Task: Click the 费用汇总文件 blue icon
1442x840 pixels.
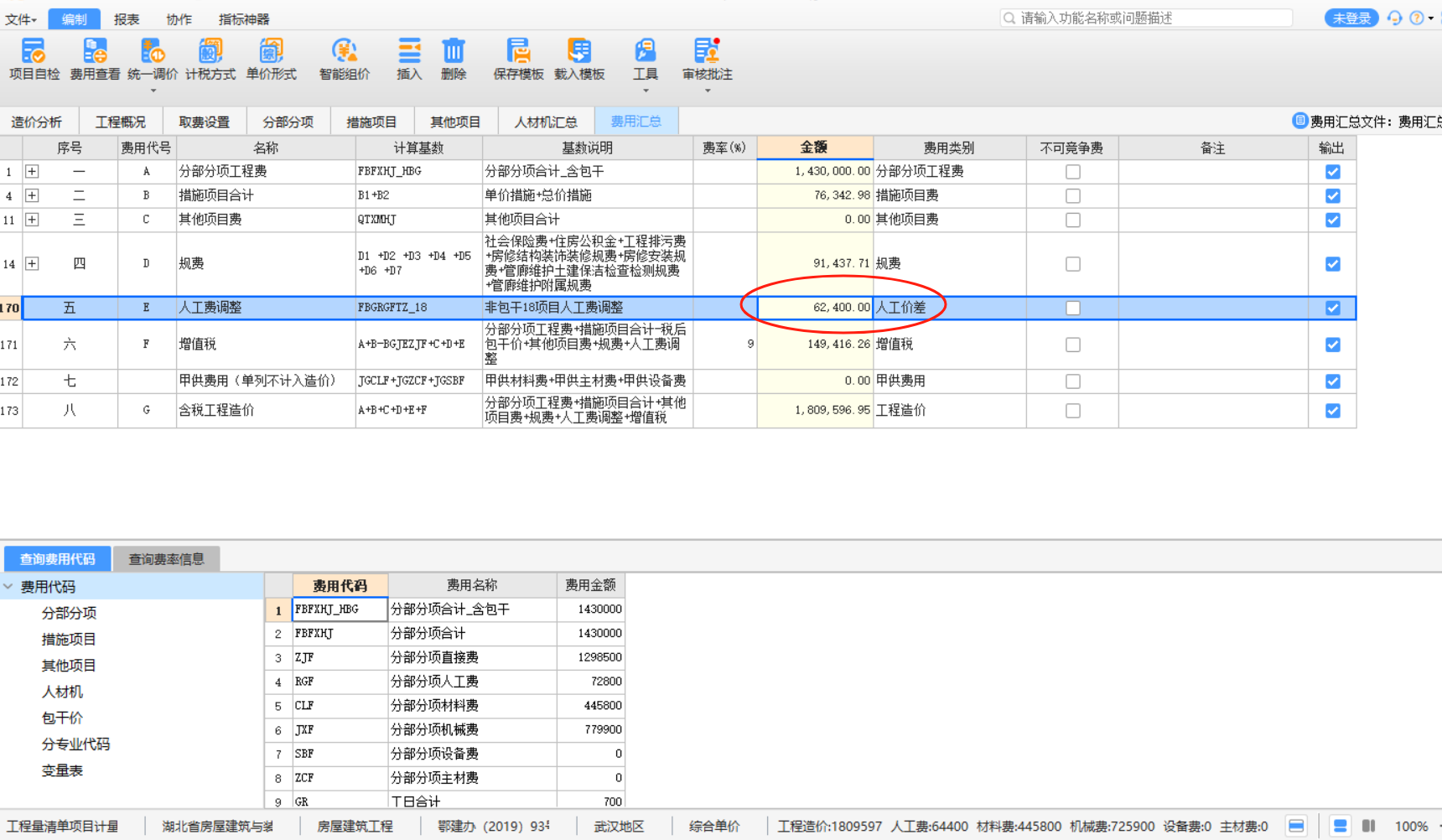Action: point(1300,121)
